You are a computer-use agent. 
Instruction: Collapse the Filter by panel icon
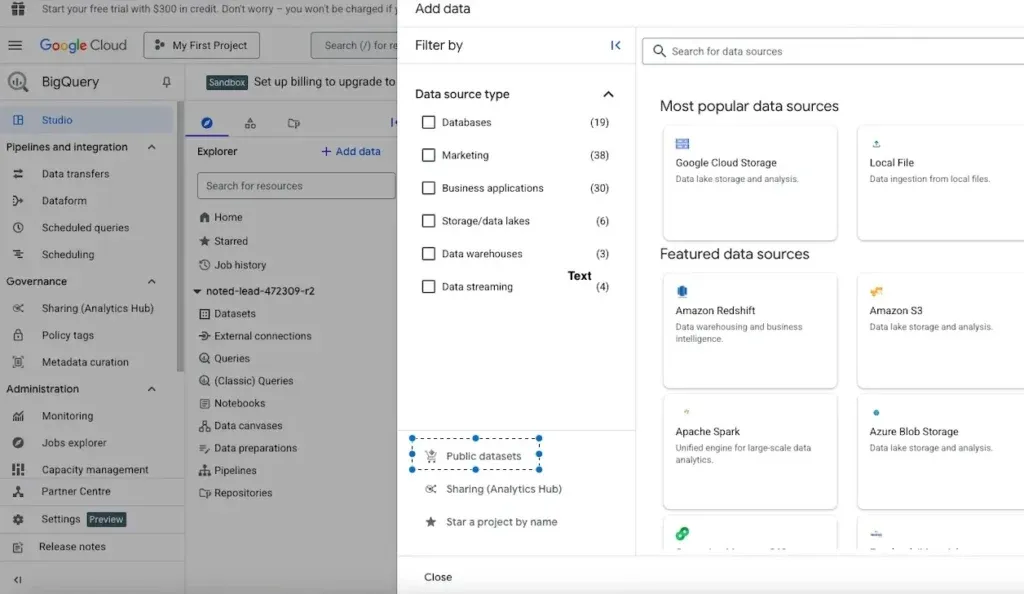pos(615,45)
